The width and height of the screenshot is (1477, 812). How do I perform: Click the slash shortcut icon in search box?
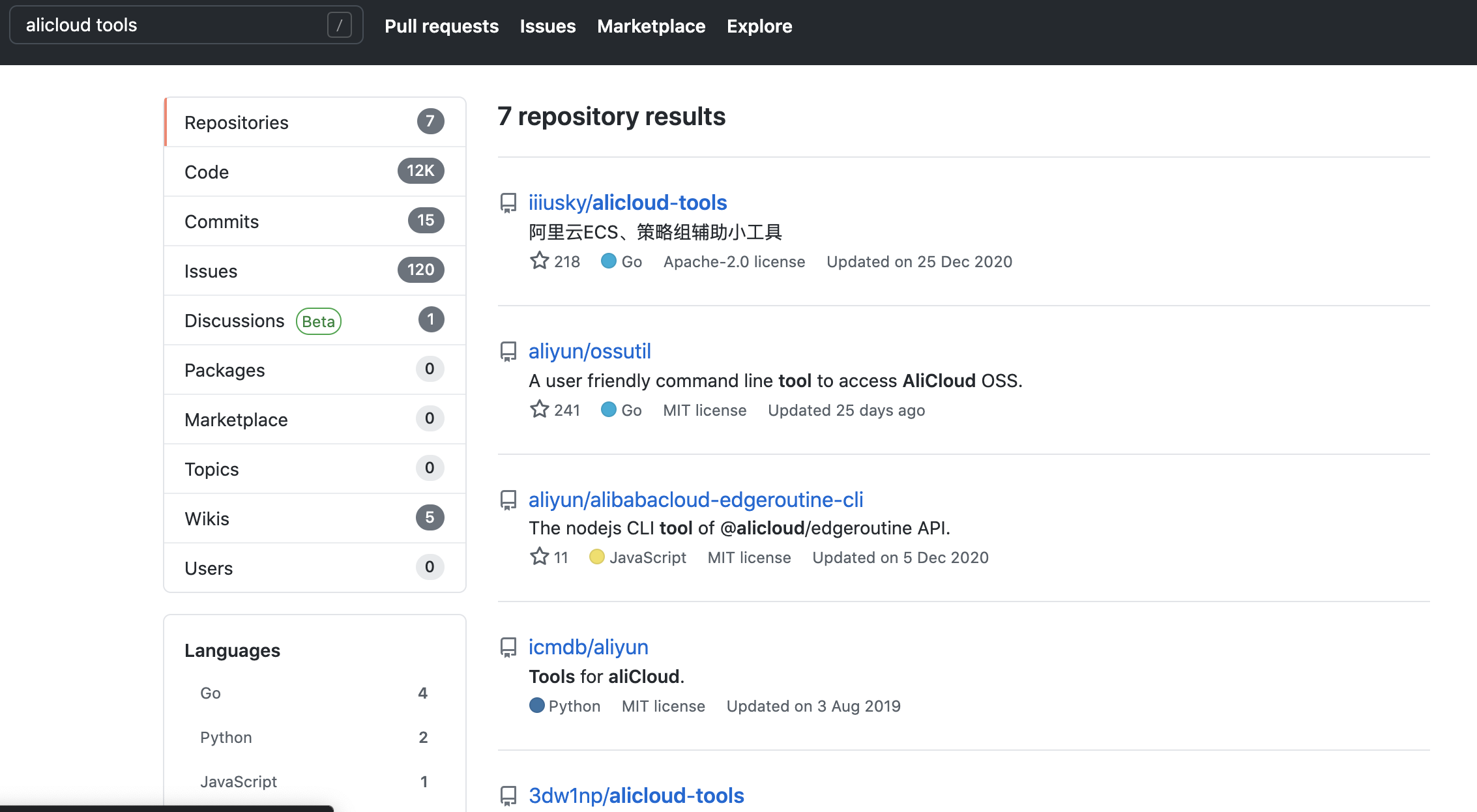[339, 25]
